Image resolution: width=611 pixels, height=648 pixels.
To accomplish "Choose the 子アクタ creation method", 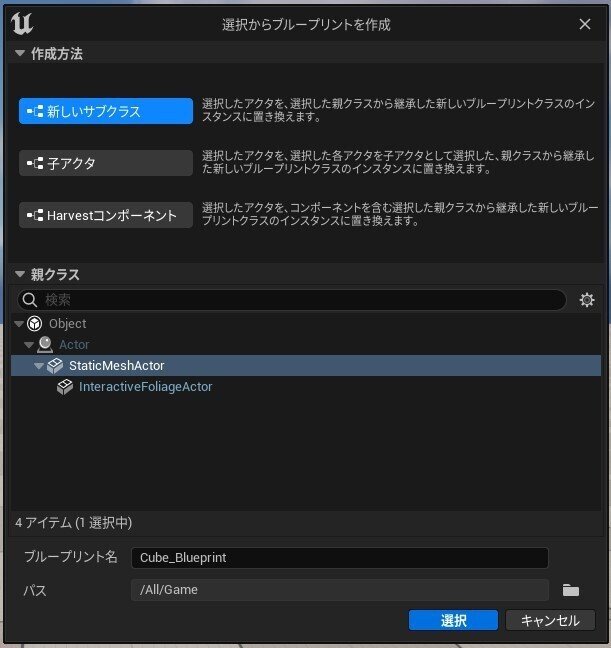I will (x=106, y=163).
